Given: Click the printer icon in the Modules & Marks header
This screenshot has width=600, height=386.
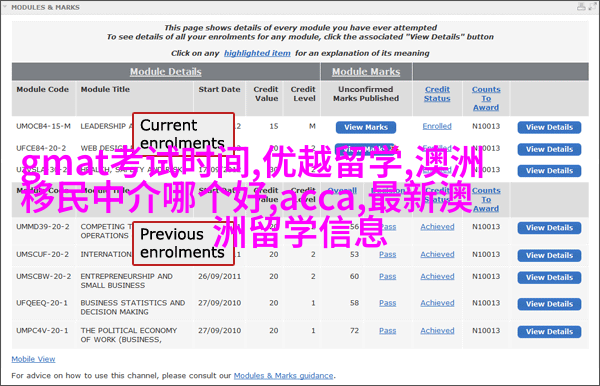Looking at the screenshot, I should 581,7.
